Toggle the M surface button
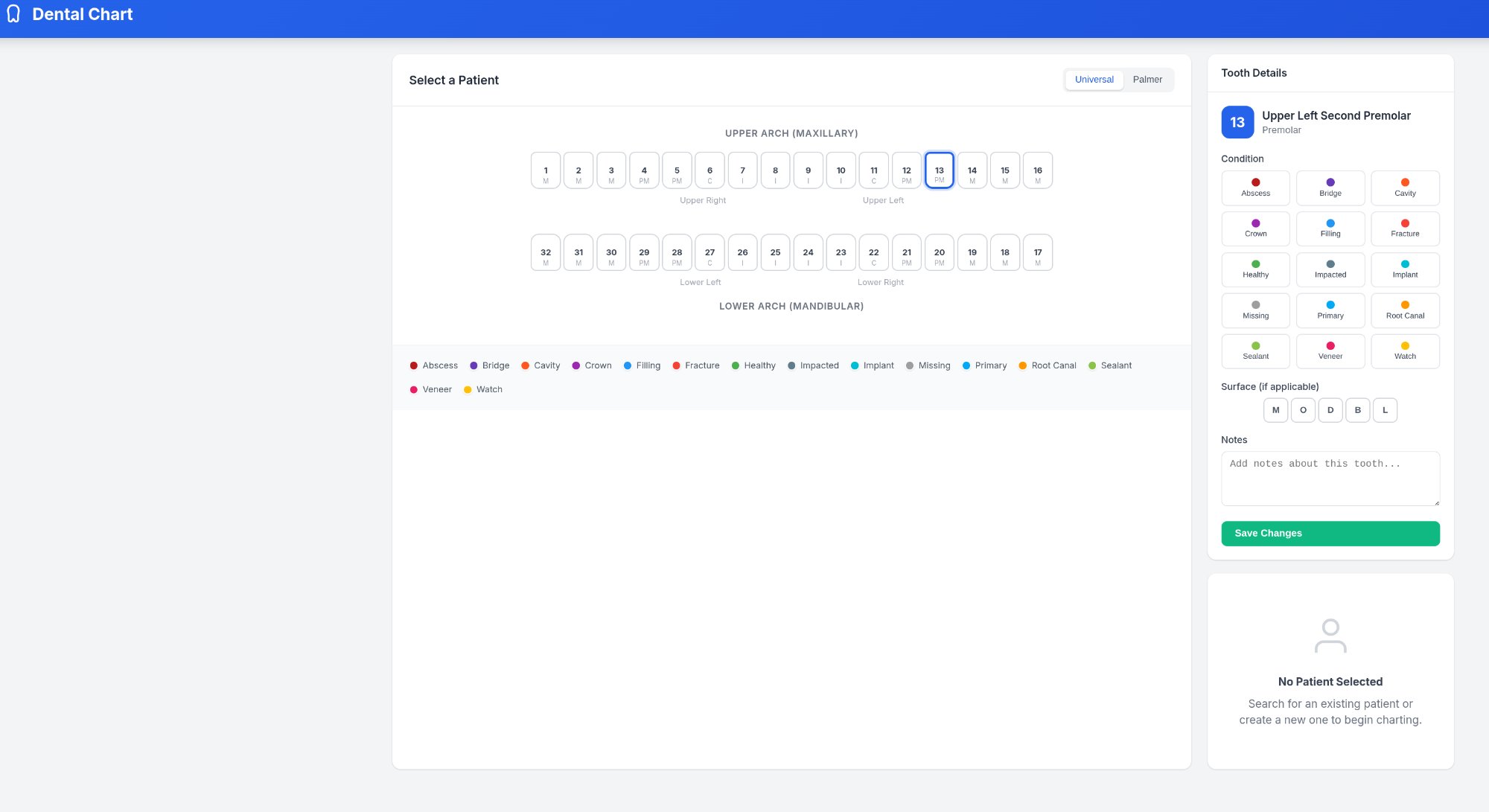This screenshot has width=1489, height=812. 1275,410
